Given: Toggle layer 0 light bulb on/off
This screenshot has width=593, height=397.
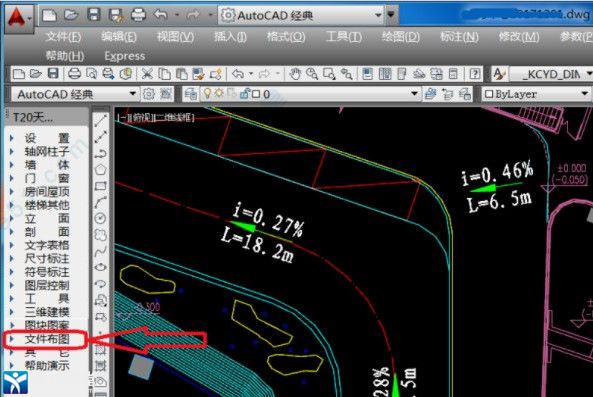Looking at the screenshot, I should 207,93.
